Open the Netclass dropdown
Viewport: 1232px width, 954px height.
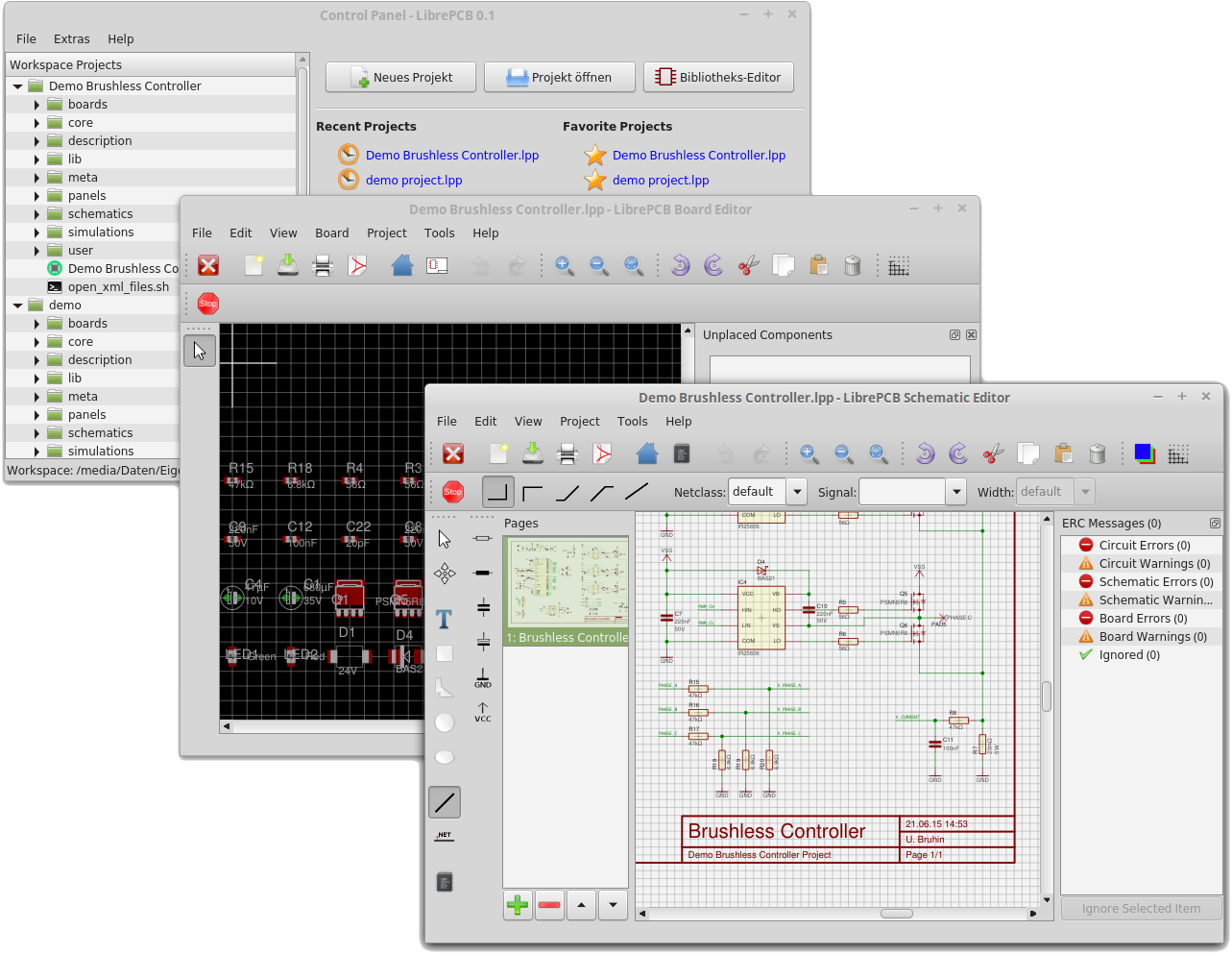pos(796,492)
